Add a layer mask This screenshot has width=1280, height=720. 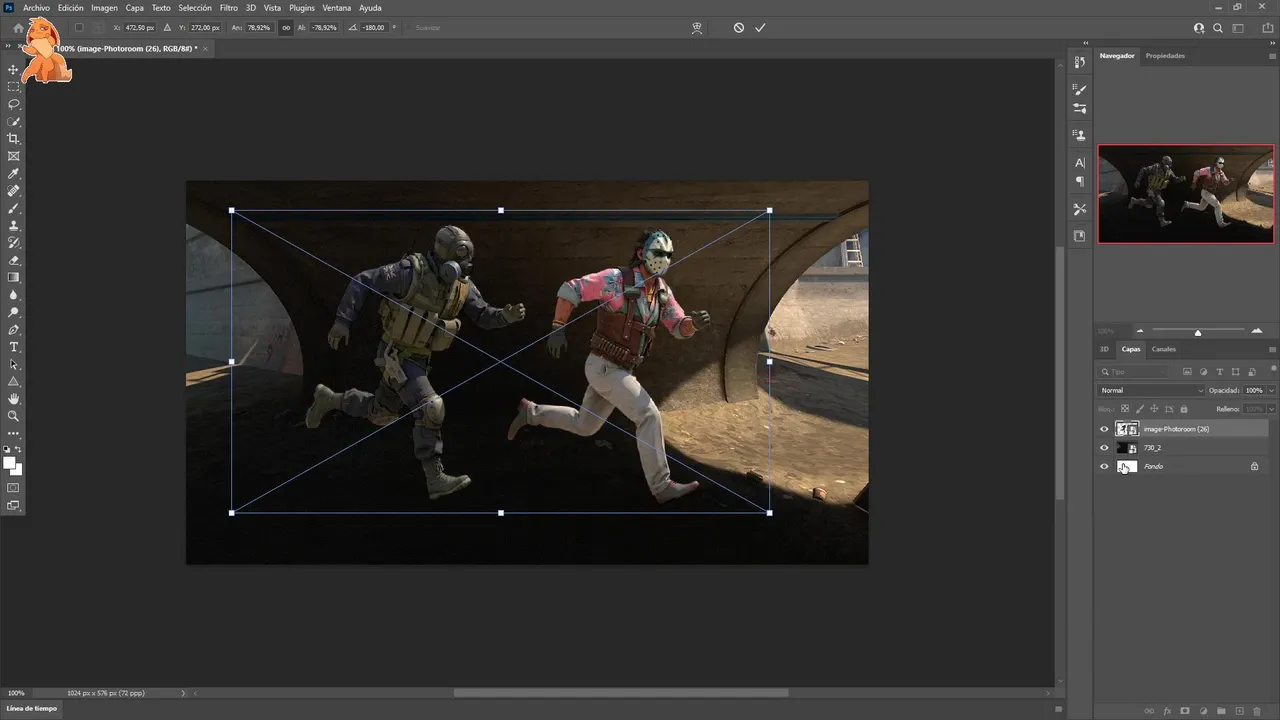tap(1186, 711)
